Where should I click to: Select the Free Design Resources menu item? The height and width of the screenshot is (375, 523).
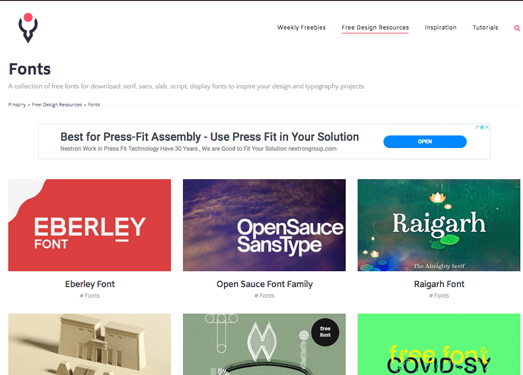[375, 27]
